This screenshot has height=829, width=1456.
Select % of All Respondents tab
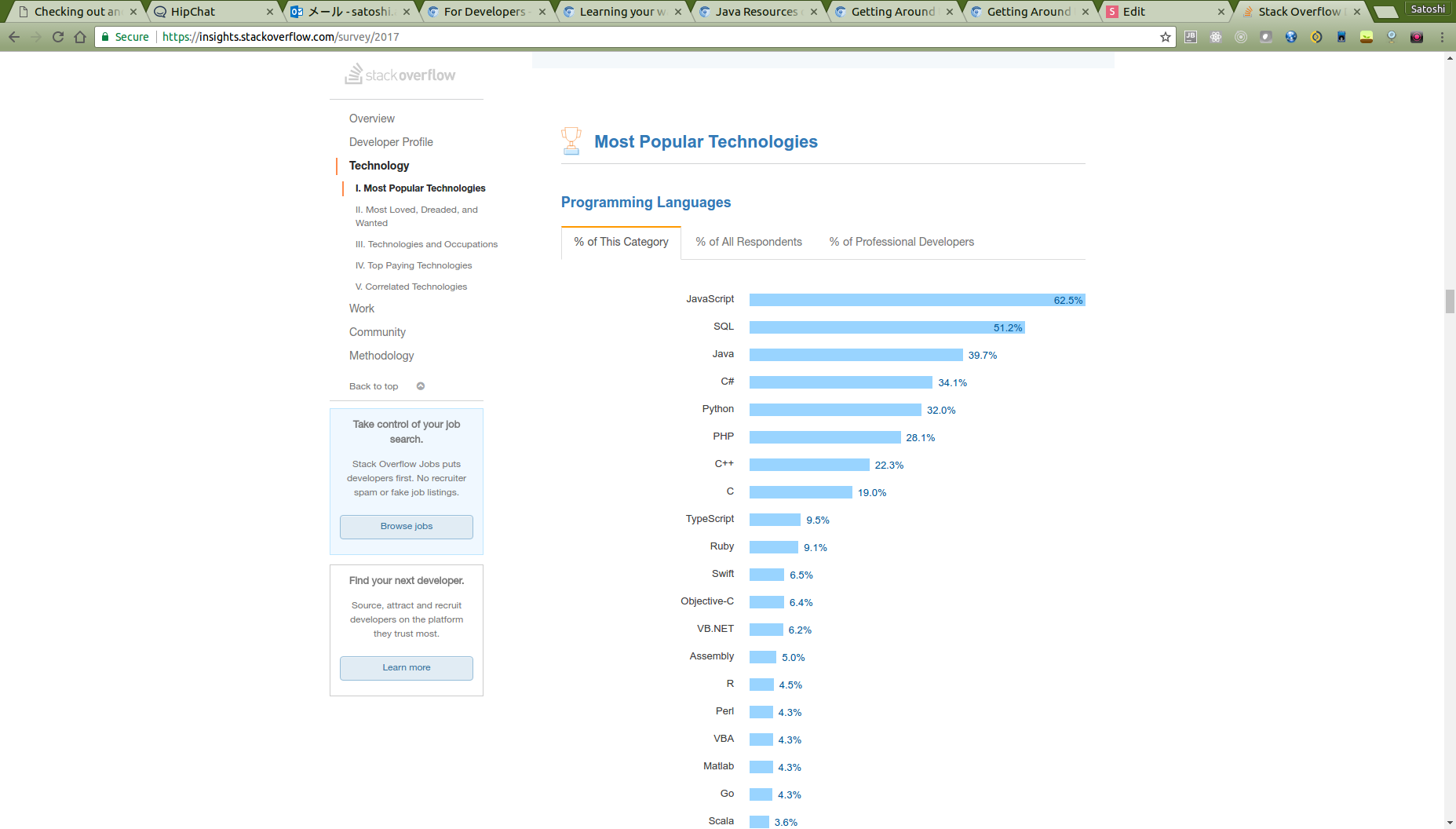[x=749, y=242]
